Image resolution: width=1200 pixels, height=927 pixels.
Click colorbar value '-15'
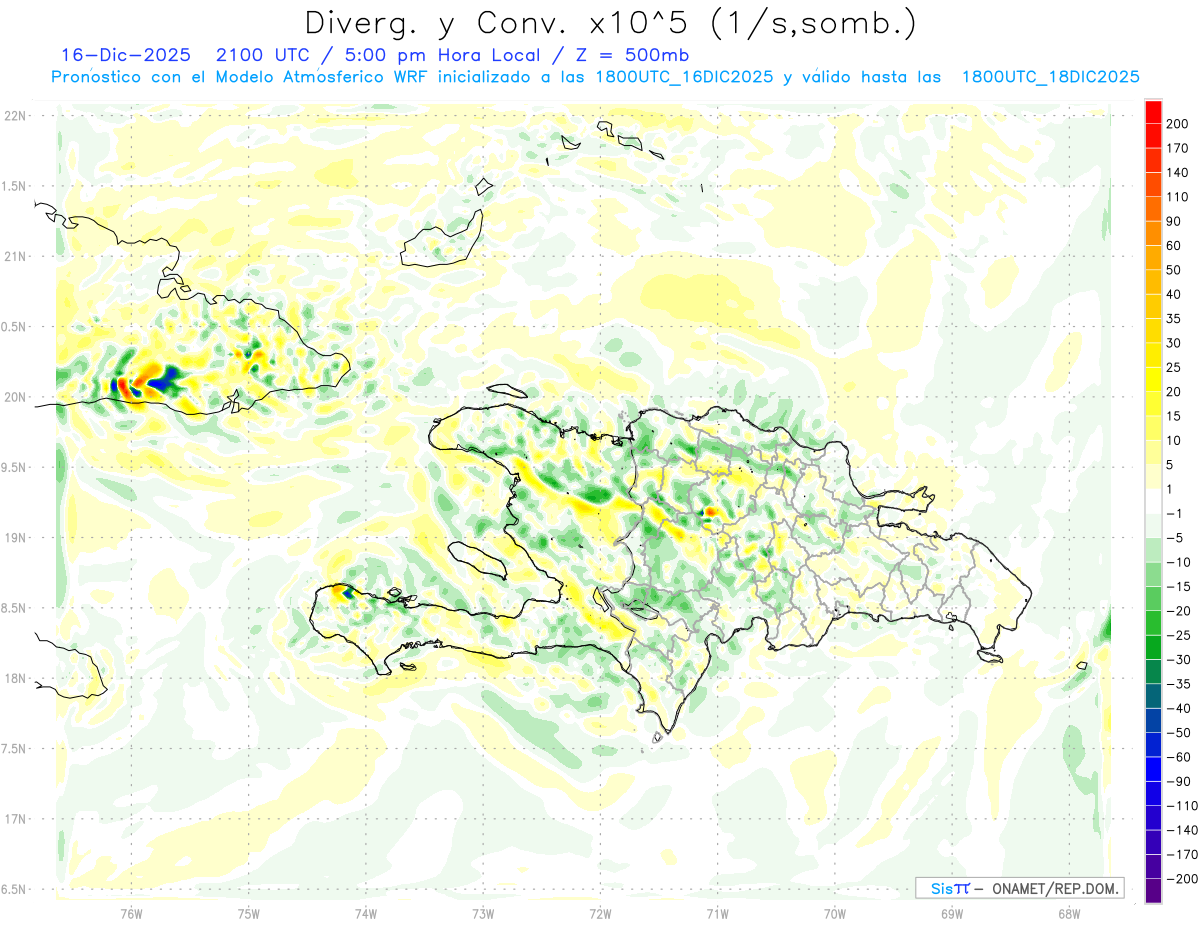(x=1179, y=587)
